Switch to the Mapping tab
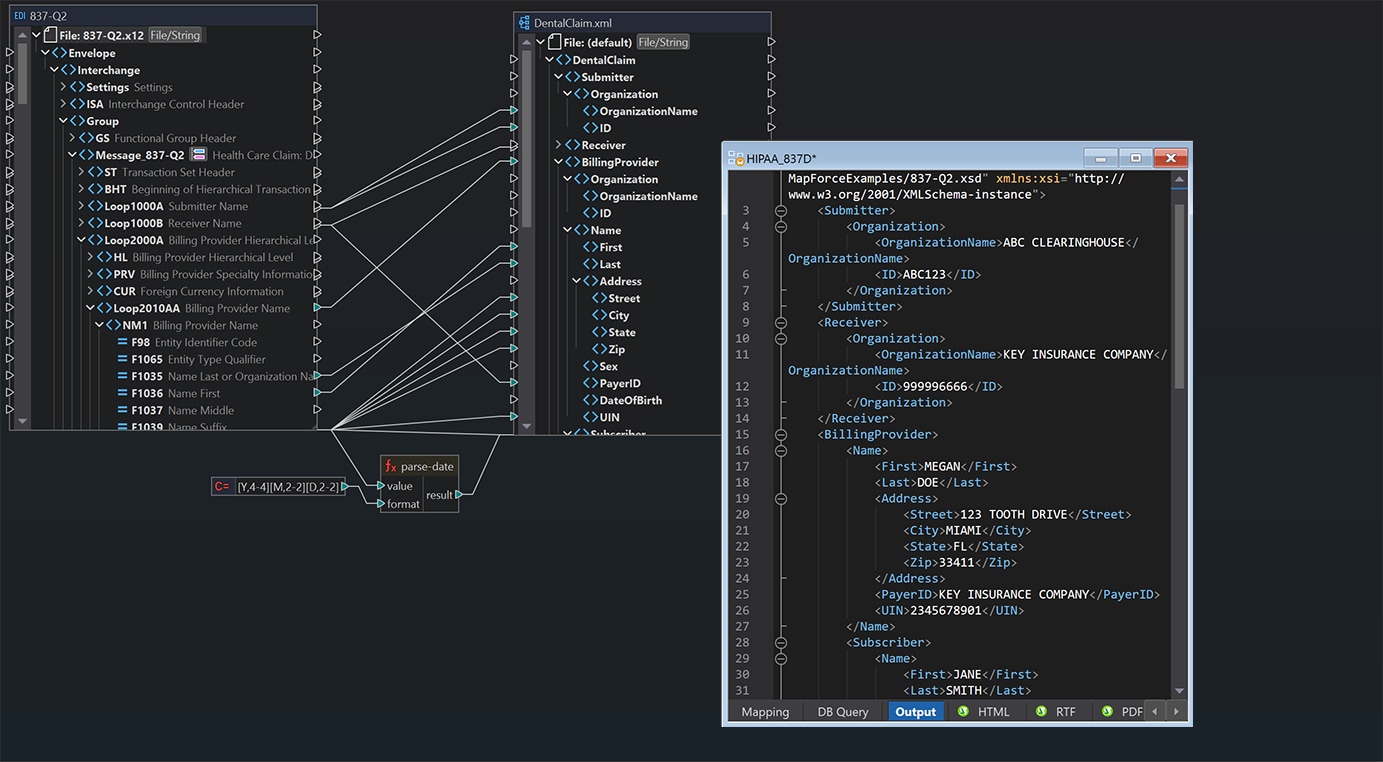The image size is (1383, 762). point(765,712)
